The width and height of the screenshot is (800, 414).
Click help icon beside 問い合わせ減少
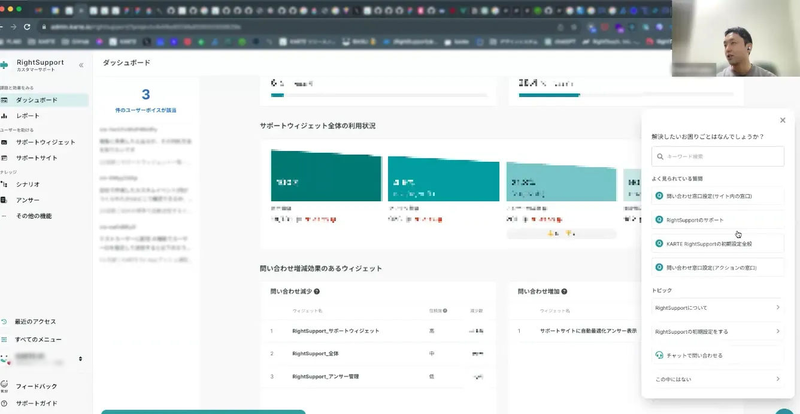coord(317,291)
